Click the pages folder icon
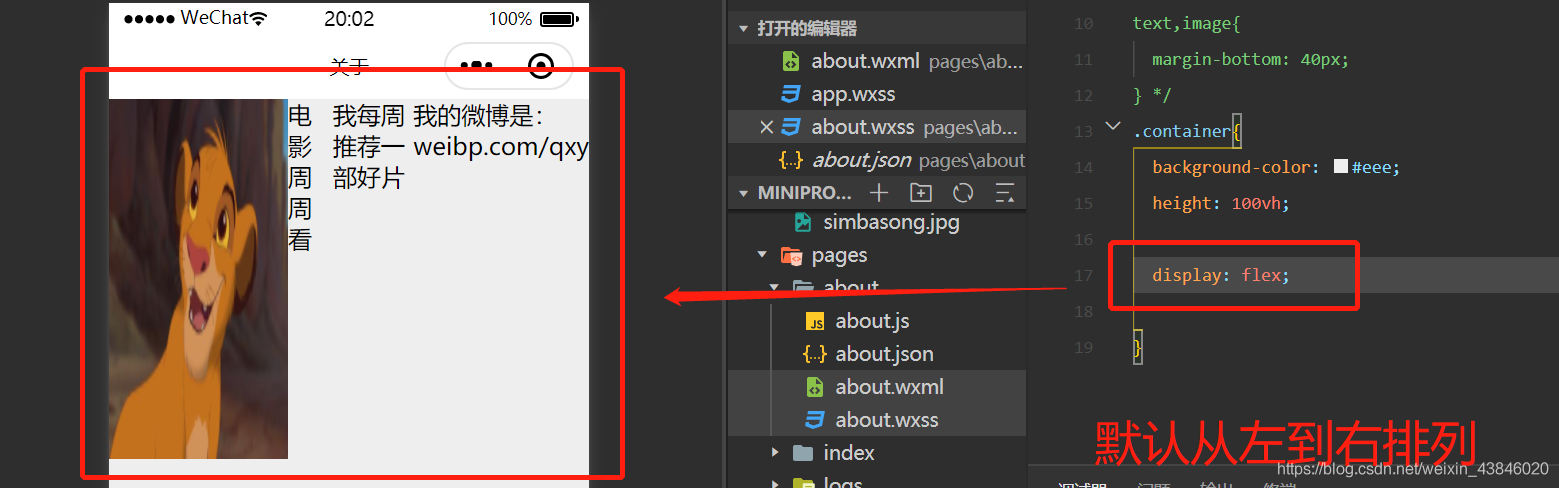The image size is (1559, 488). point(791,255)
